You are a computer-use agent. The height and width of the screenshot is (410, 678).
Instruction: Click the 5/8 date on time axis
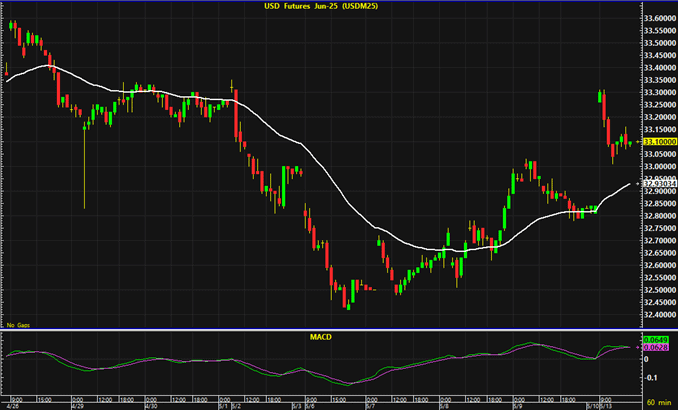444,406
